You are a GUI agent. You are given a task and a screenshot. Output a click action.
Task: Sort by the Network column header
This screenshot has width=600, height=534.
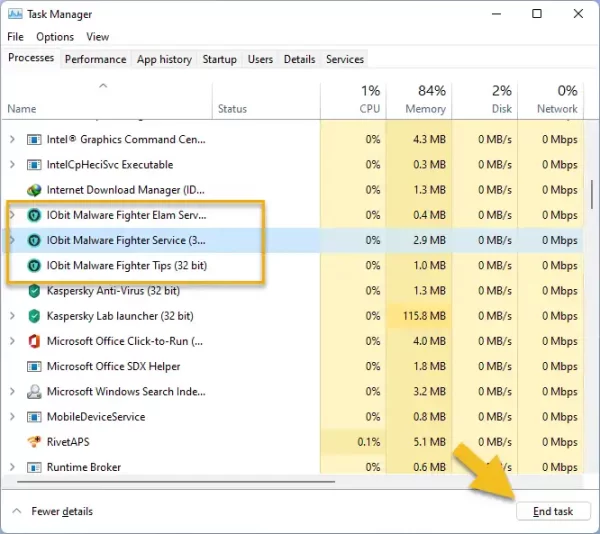551,100
